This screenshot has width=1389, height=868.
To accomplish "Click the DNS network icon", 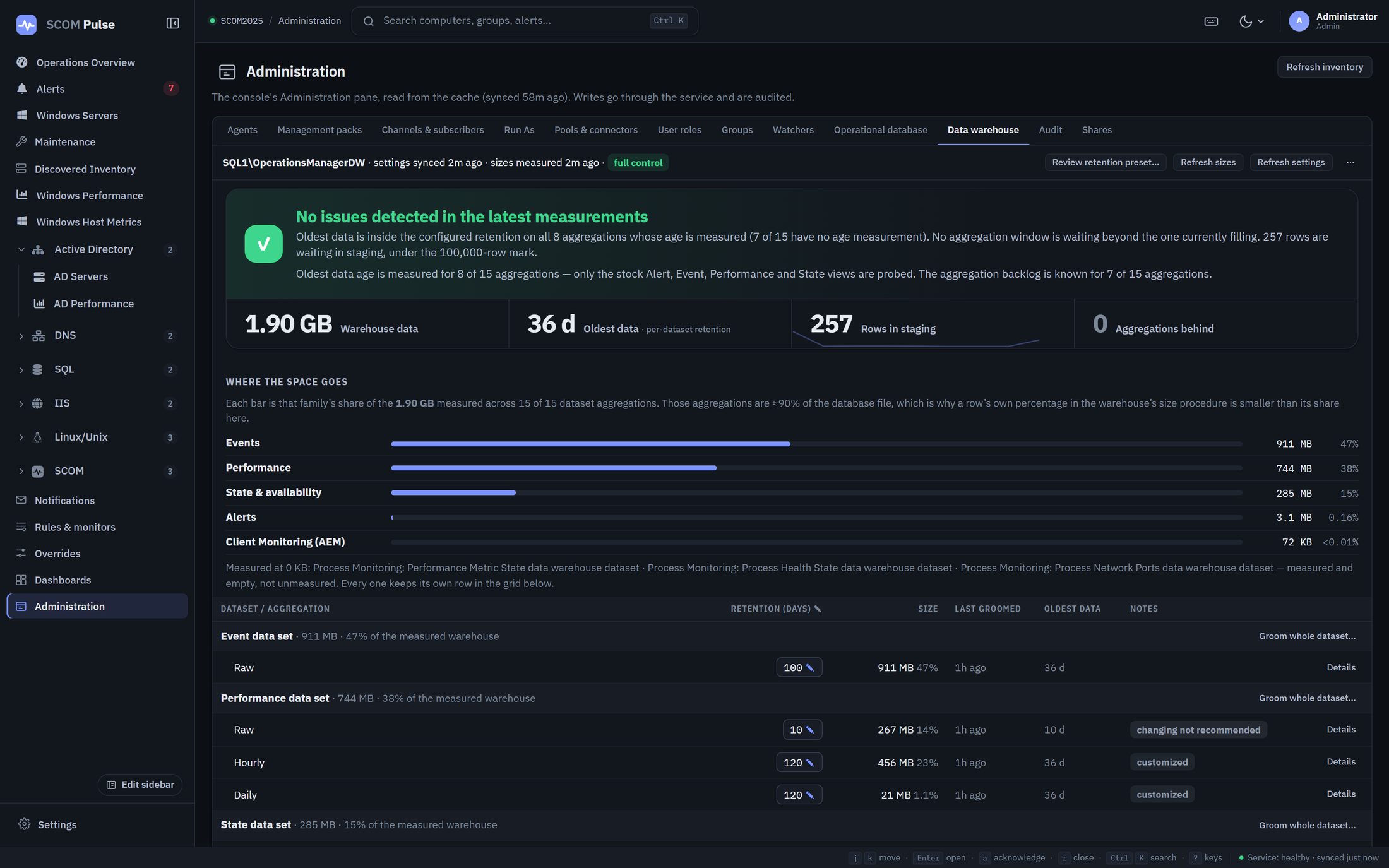I will [x=38, y=335].
